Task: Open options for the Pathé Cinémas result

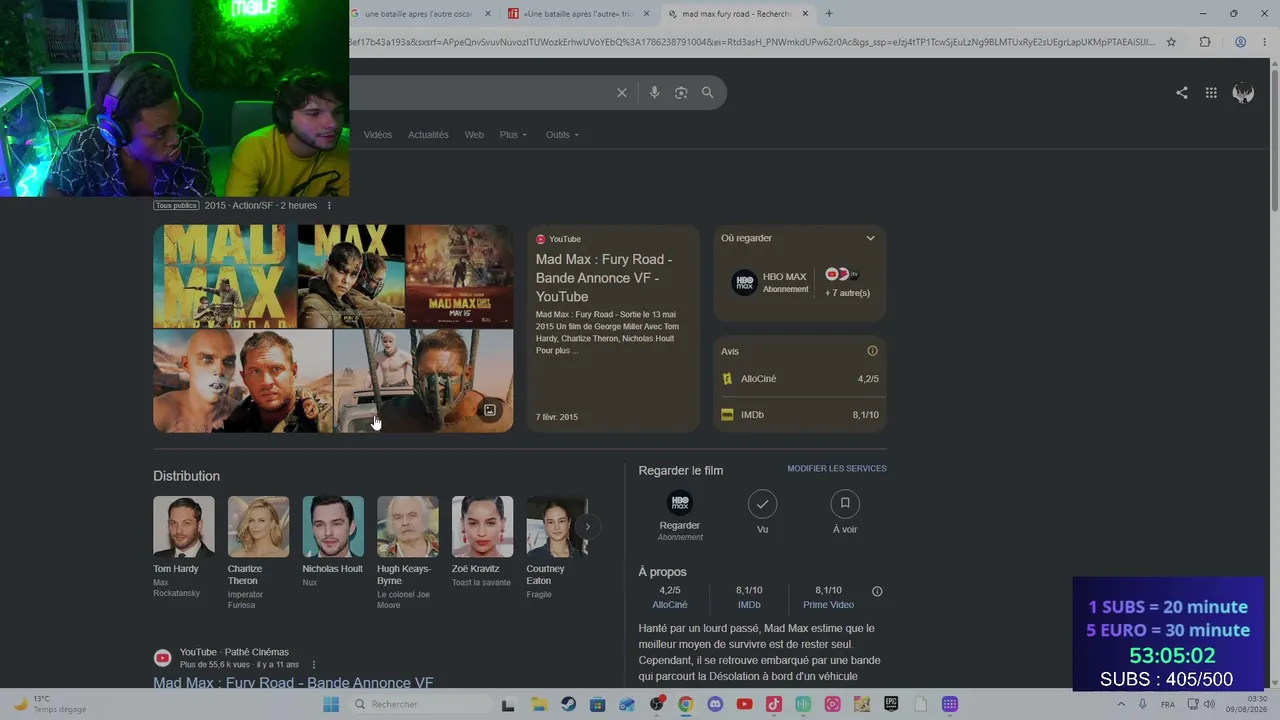Action: (x=314, y=665)
